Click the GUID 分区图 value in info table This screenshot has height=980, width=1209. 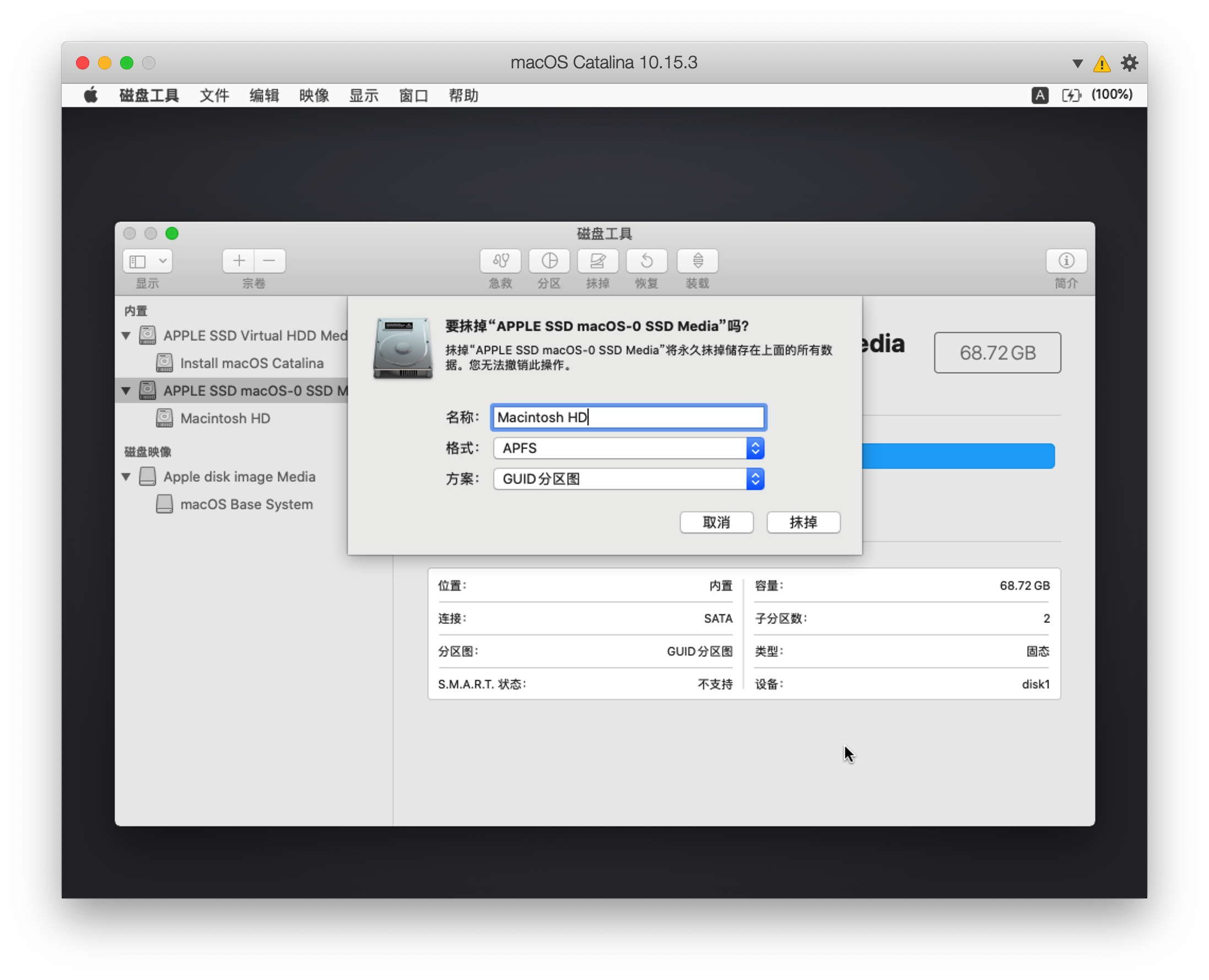(x=699, y=651)
